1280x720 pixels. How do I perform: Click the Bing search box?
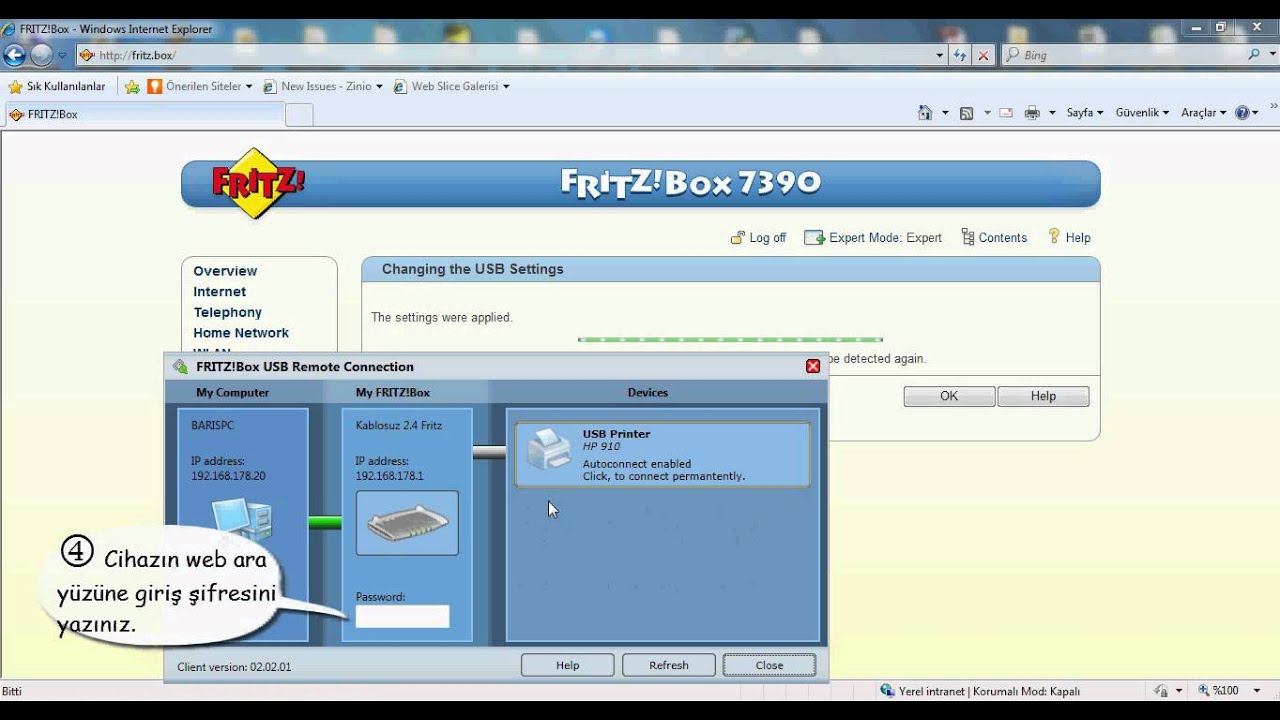click(1124, 55)
